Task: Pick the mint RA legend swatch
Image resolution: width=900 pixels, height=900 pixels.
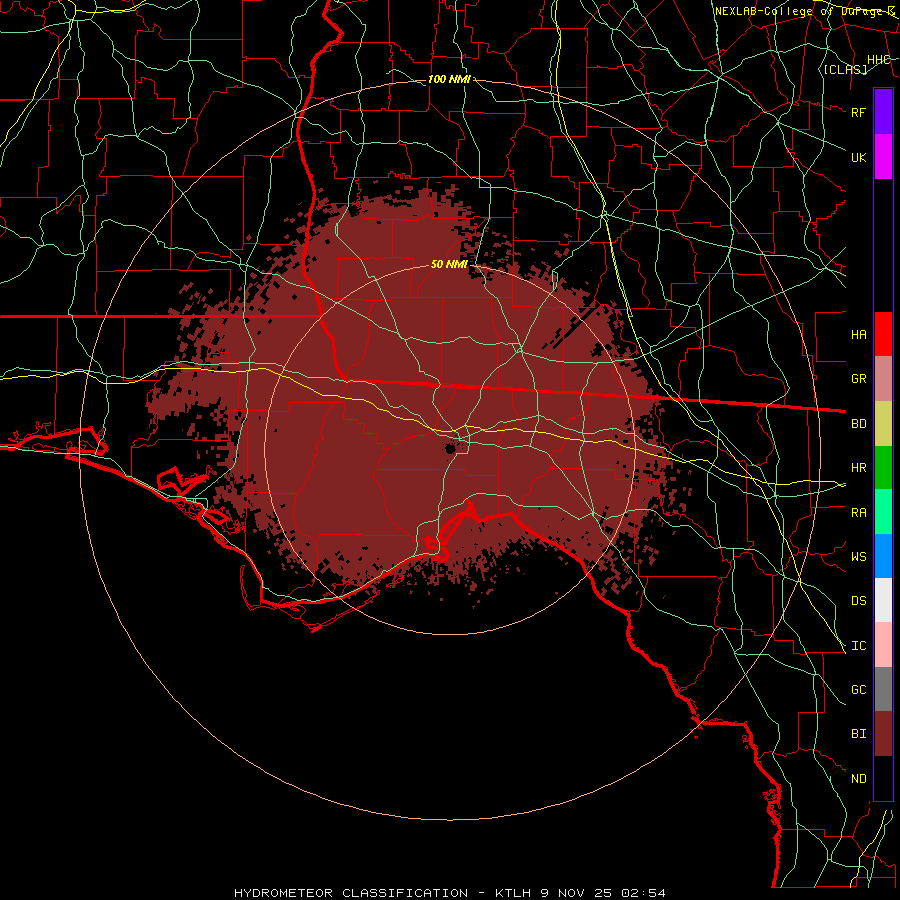Action: click(883, 512)
